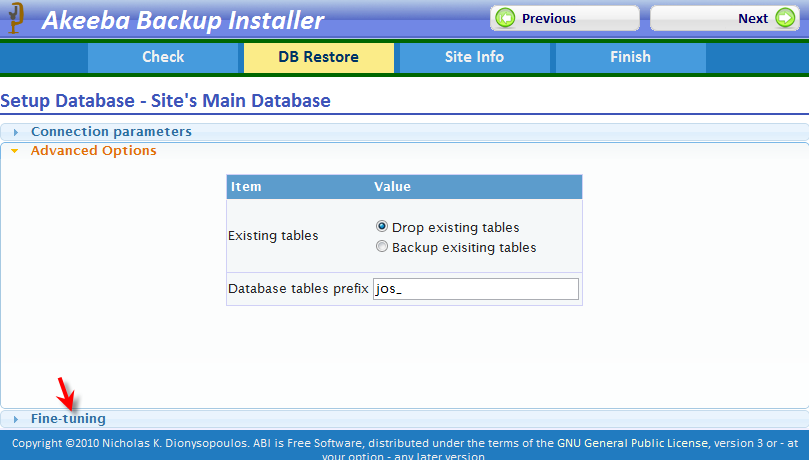Click triangle arrow beside Fine-tuning
The height and width of the screenshot is (460, 809).
[15, 419]
